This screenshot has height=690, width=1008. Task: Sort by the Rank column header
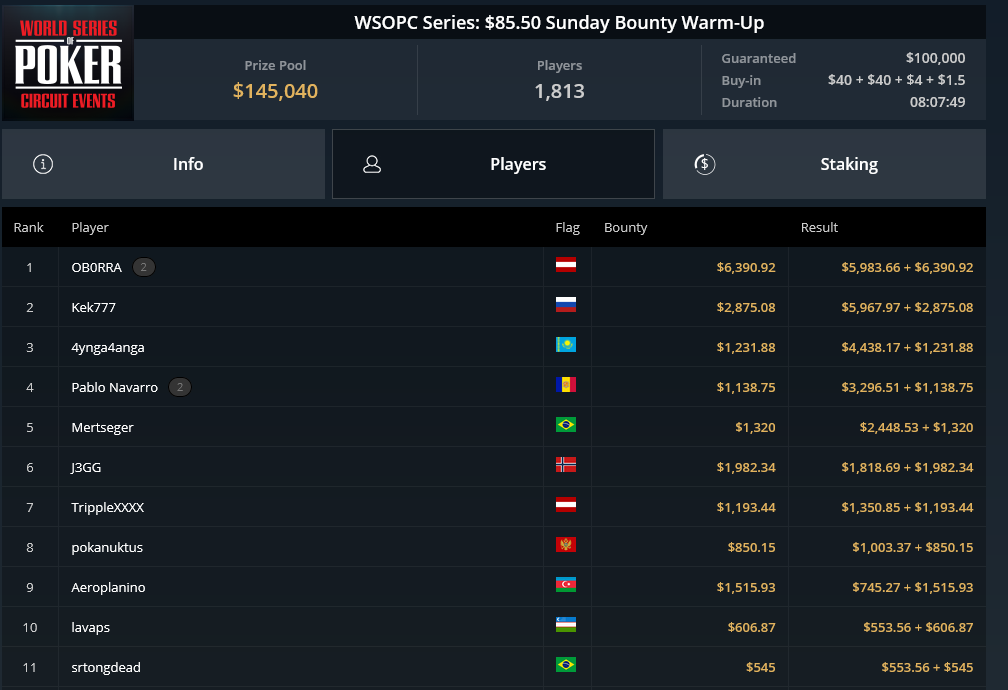coord(29,228)
